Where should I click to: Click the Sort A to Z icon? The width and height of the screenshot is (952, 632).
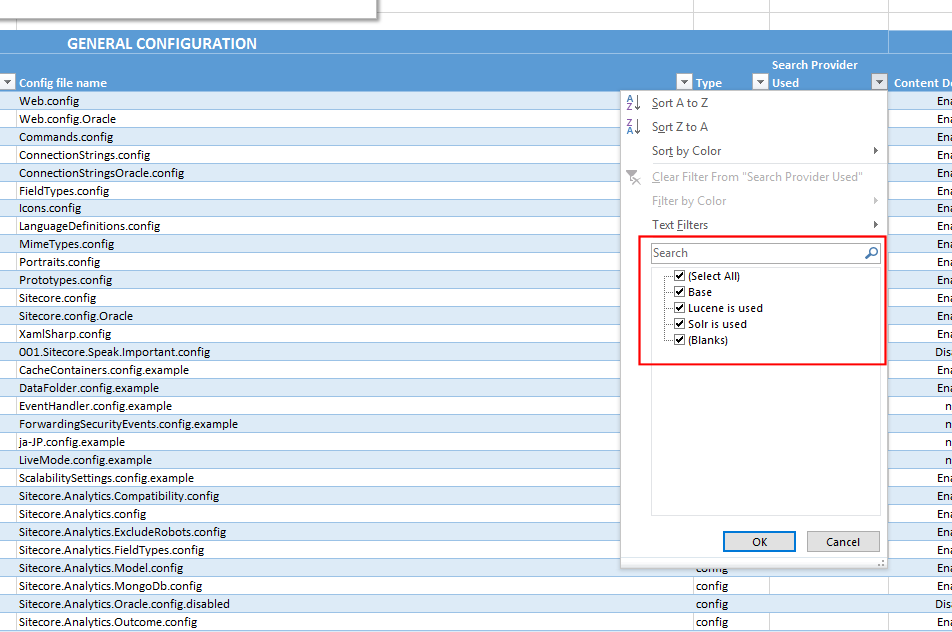click(x=634, y=102)
